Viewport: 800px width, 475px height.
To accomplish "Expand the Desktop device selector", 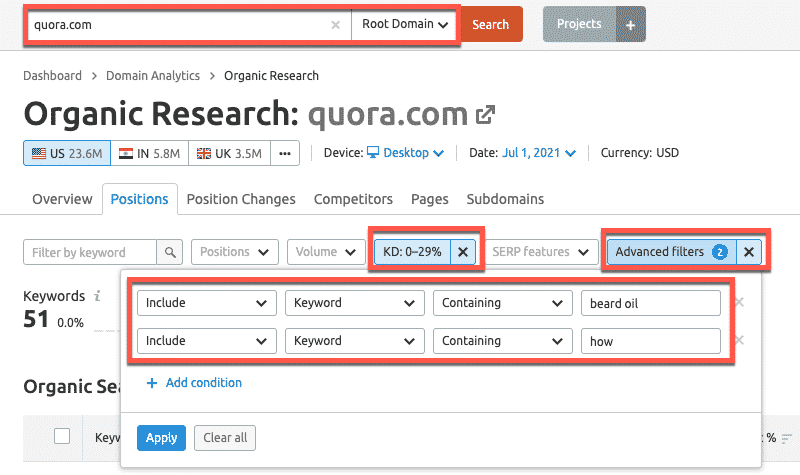I will [405, 153].
